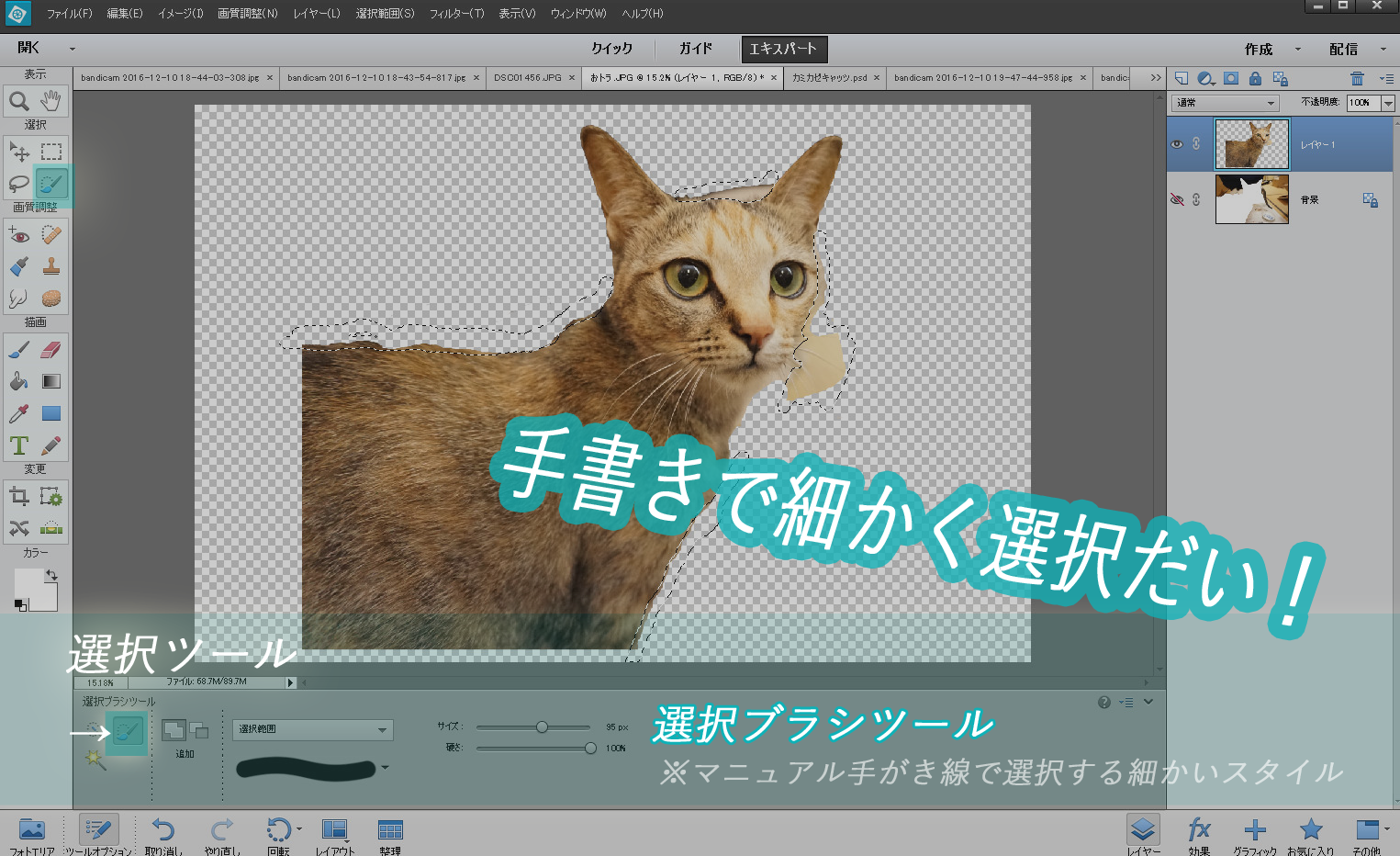Expand the 配信 share dropdown arrow
1400x856 pixels.
pos(1383,49)
